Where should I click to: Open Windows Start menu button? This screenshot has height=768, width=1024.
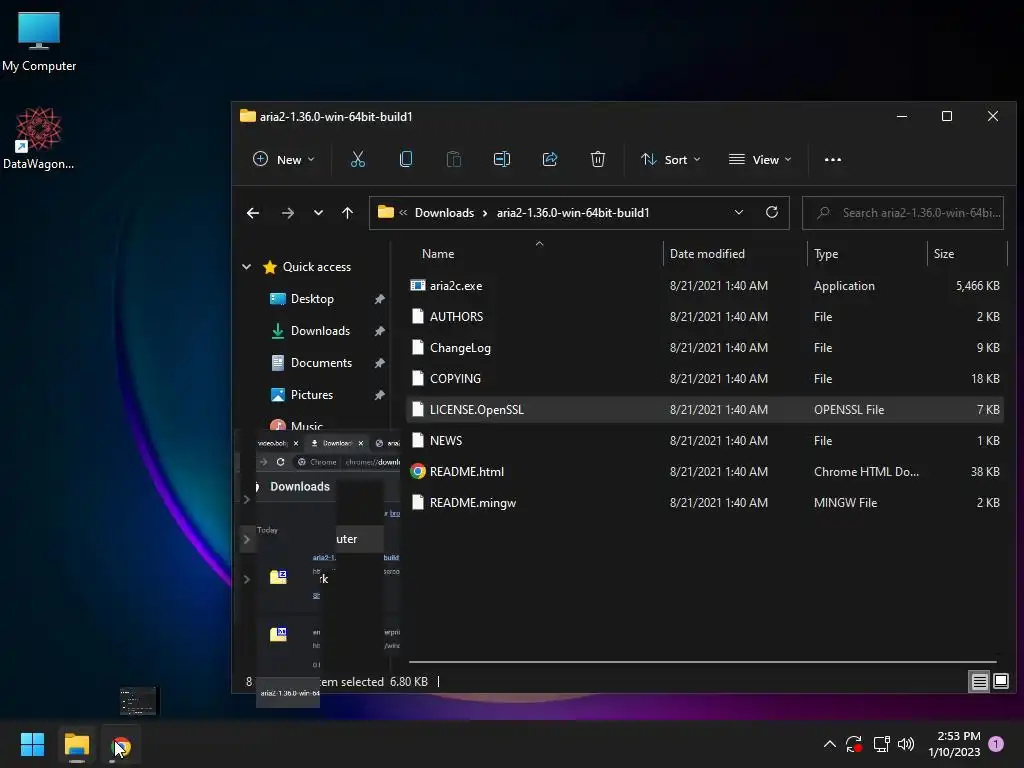pos(32,744)
